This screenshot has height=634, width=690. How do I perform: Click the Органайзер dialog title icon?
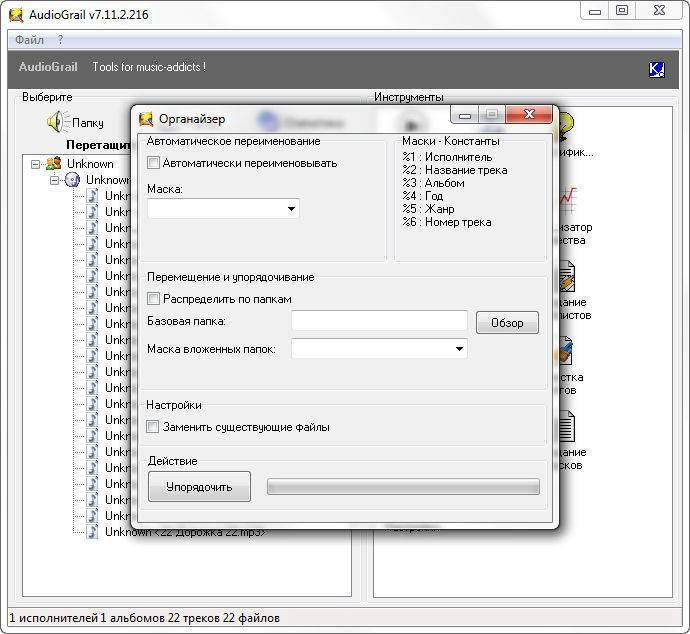coord(146,119)
